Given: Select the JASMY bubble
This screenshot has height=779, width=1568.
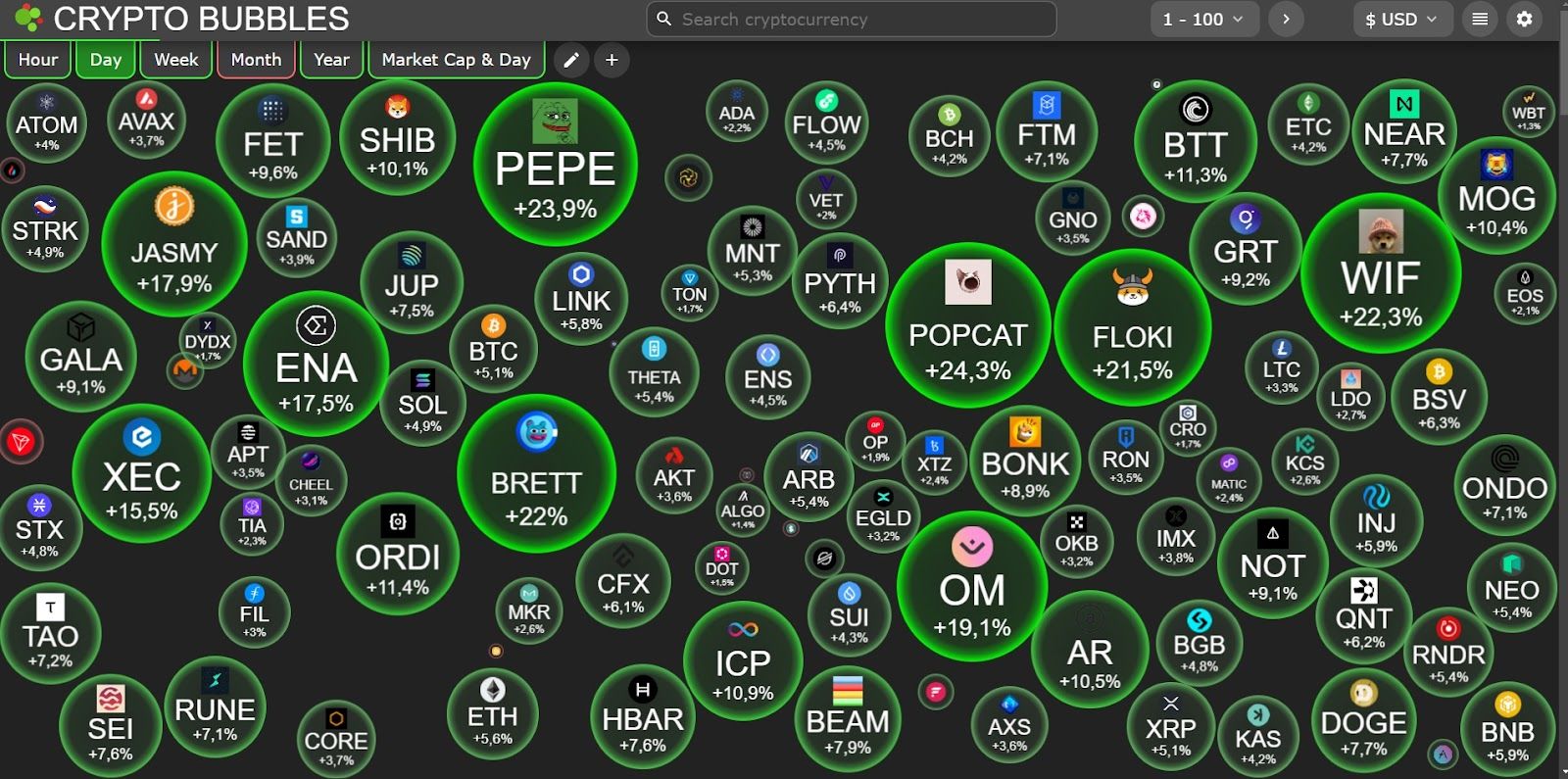Looking at the screenshot, I should point(174,244).
